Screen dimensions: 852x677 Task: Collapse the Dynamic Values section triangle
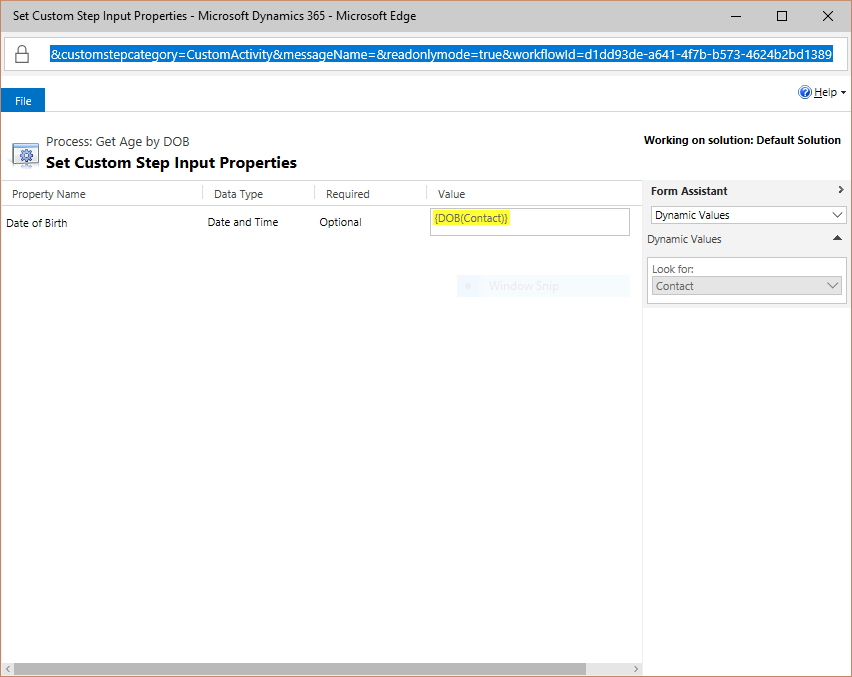837,238
